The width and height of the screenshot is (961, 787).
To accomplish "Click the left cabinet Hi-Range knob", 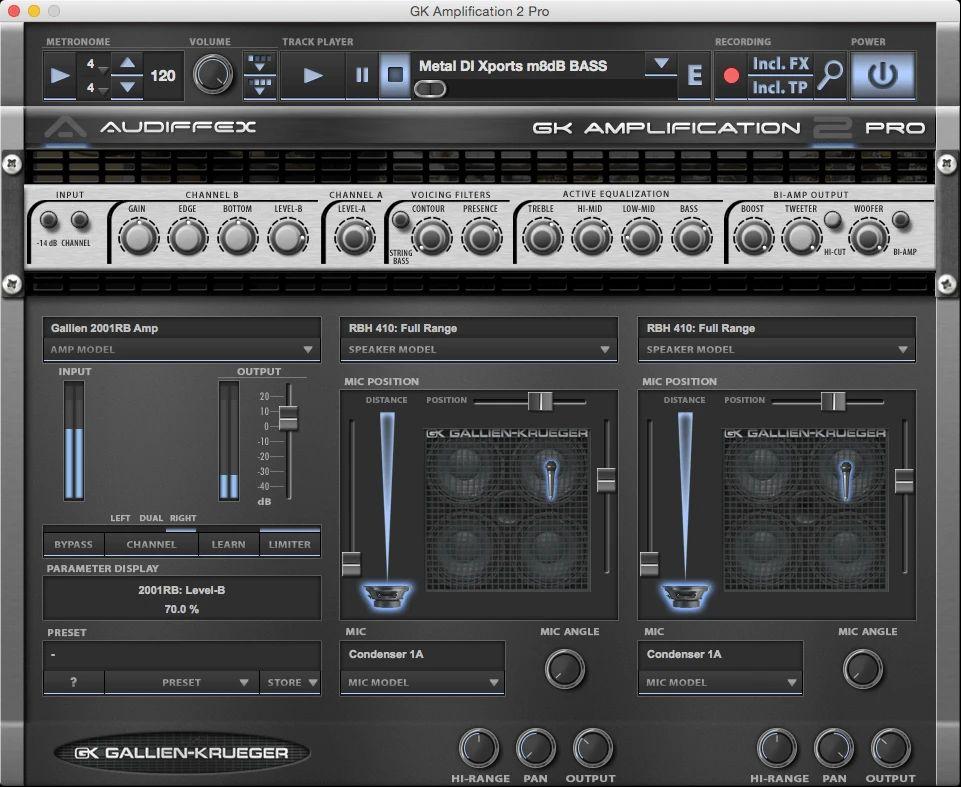I will coord(479,748).
